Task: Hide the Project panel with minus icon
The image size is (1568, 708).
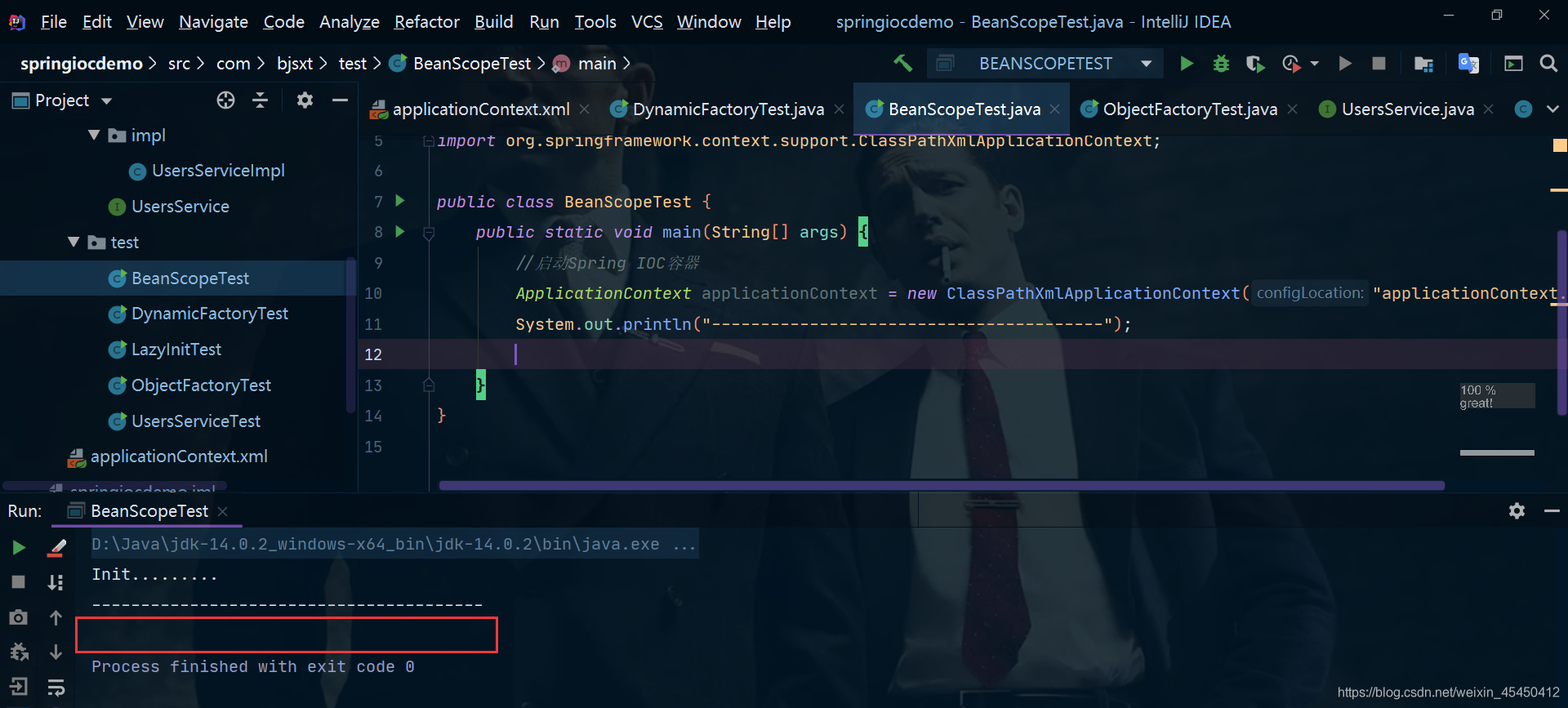Action: 340,100
